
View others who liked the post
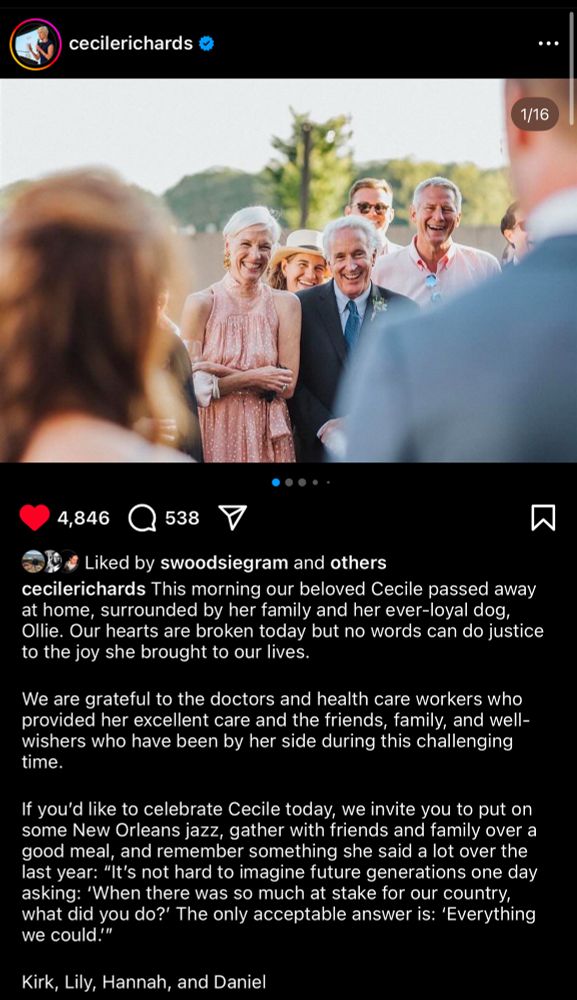[x=358, y=562]
